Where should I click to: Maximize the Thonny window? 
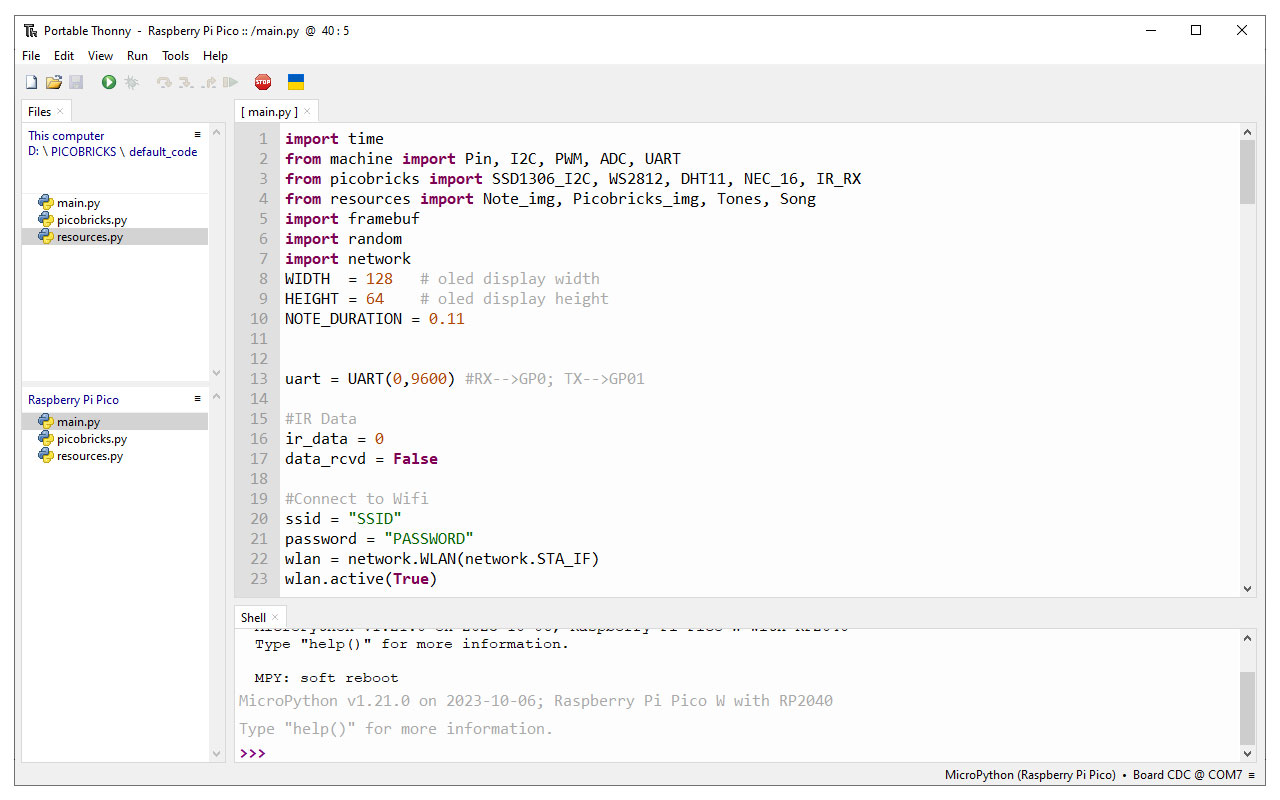click(1196, 30)
